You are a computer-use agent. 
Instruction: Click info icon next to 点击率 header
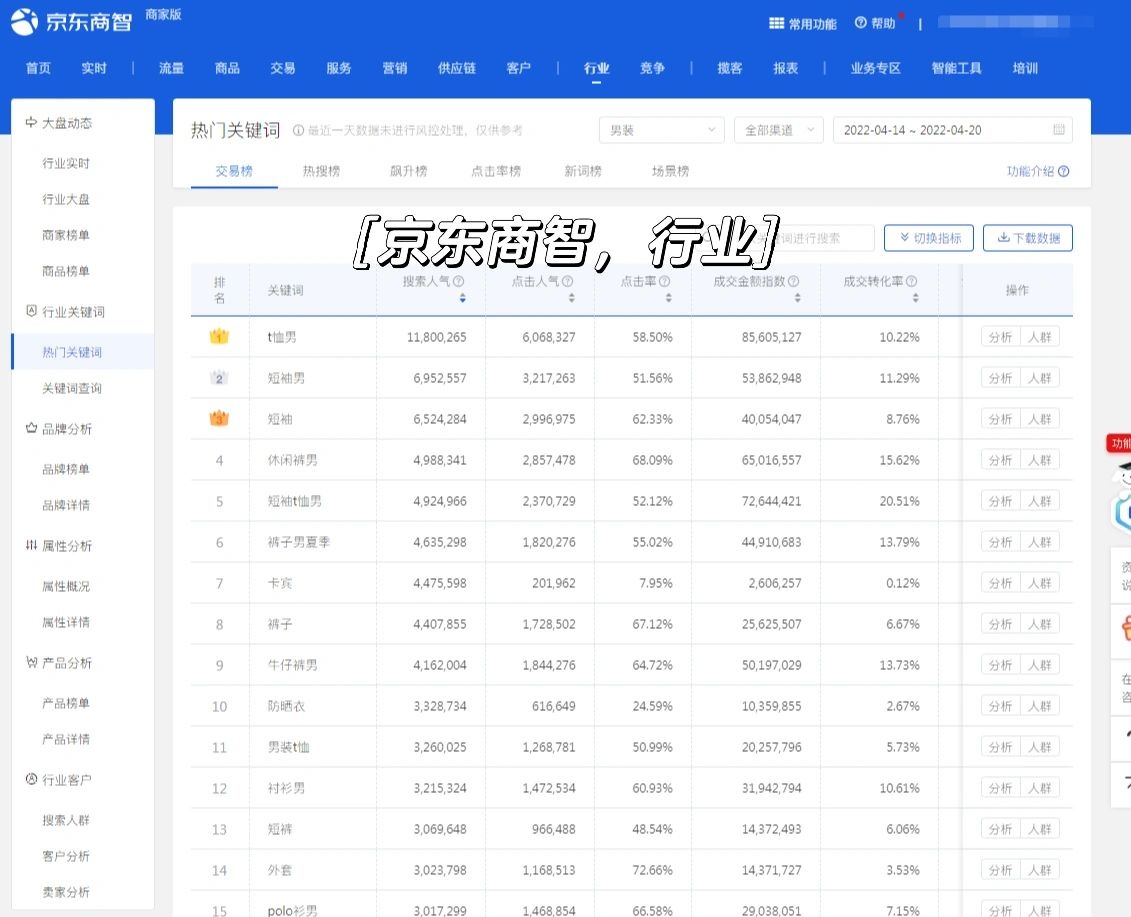pyautogui.click(x=664, y=281)
